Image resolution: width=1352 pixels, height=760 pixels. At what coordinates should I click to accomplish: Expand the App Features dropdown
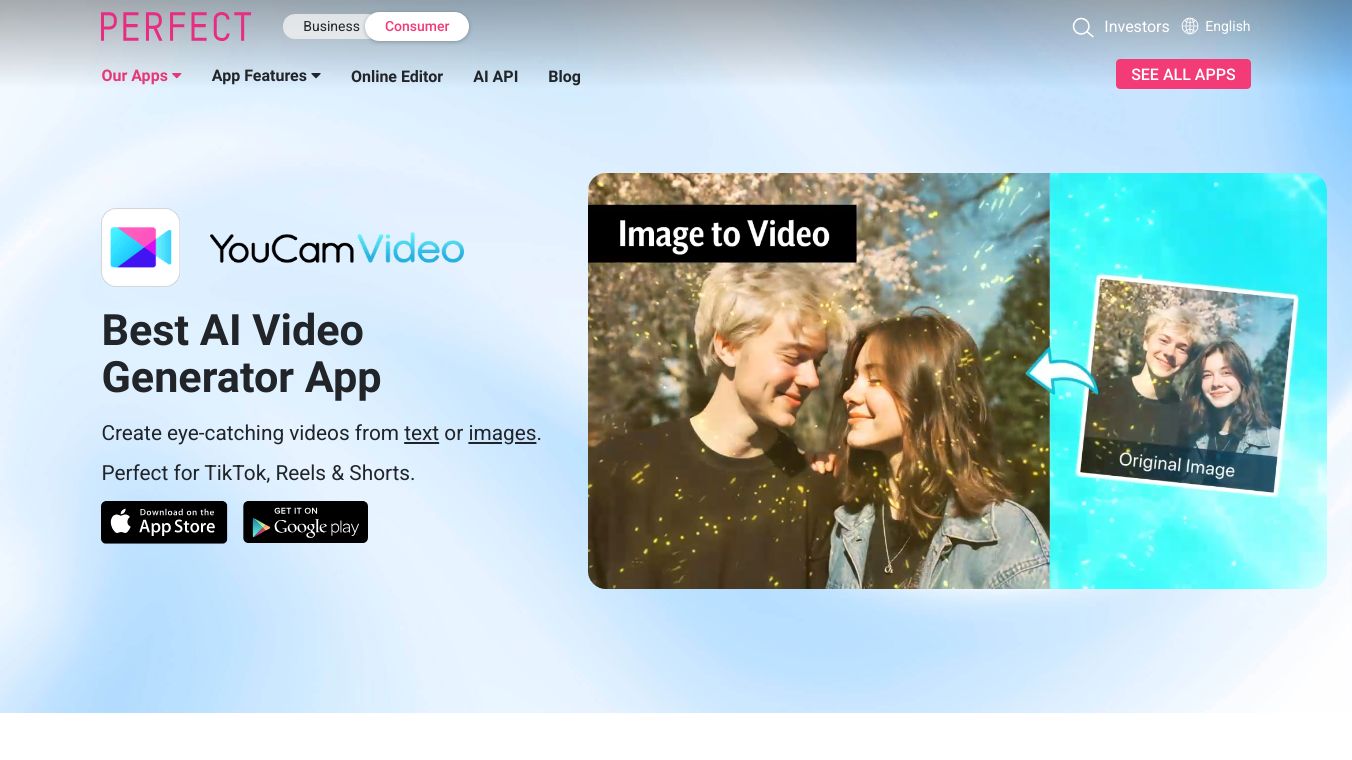point(266,76)
